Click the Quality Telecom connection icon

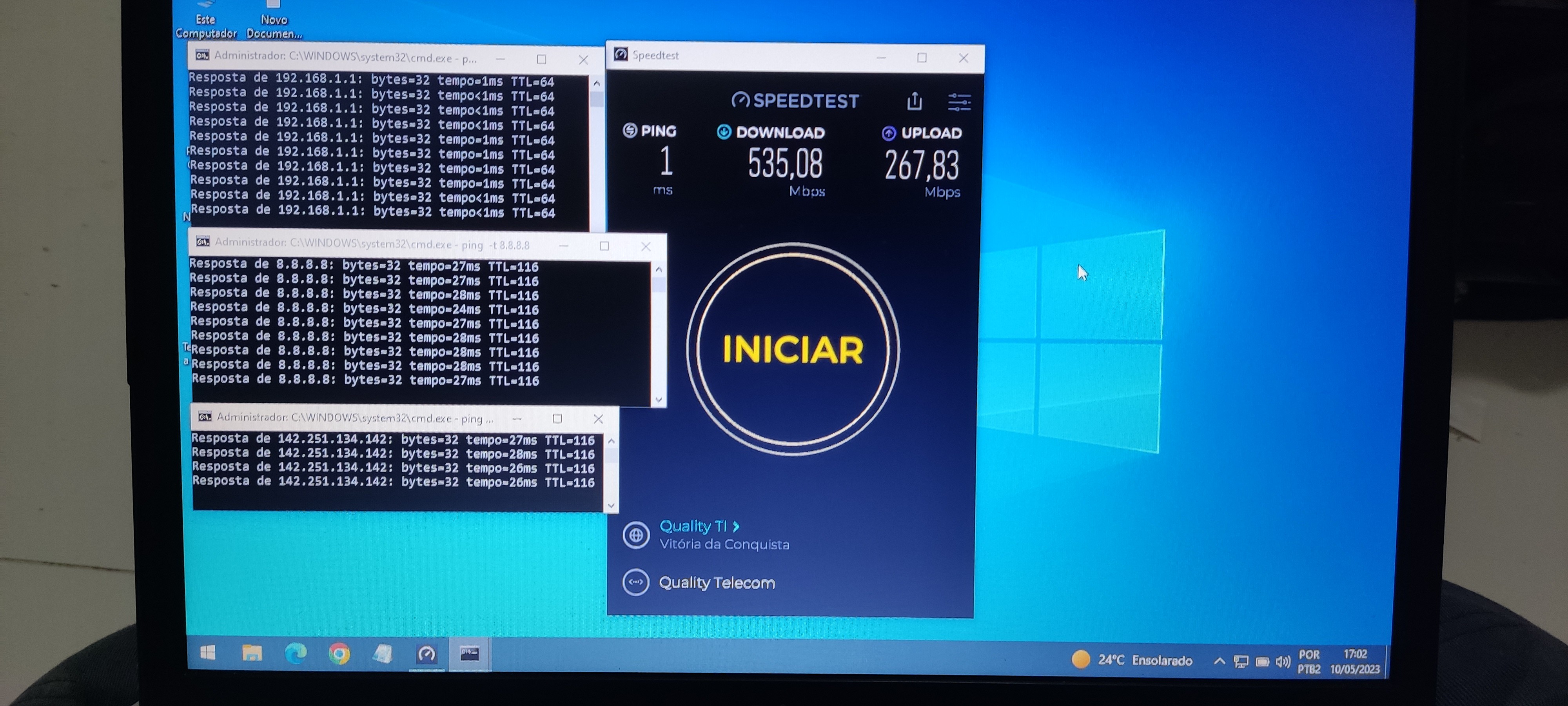click(x=635, y=582)
